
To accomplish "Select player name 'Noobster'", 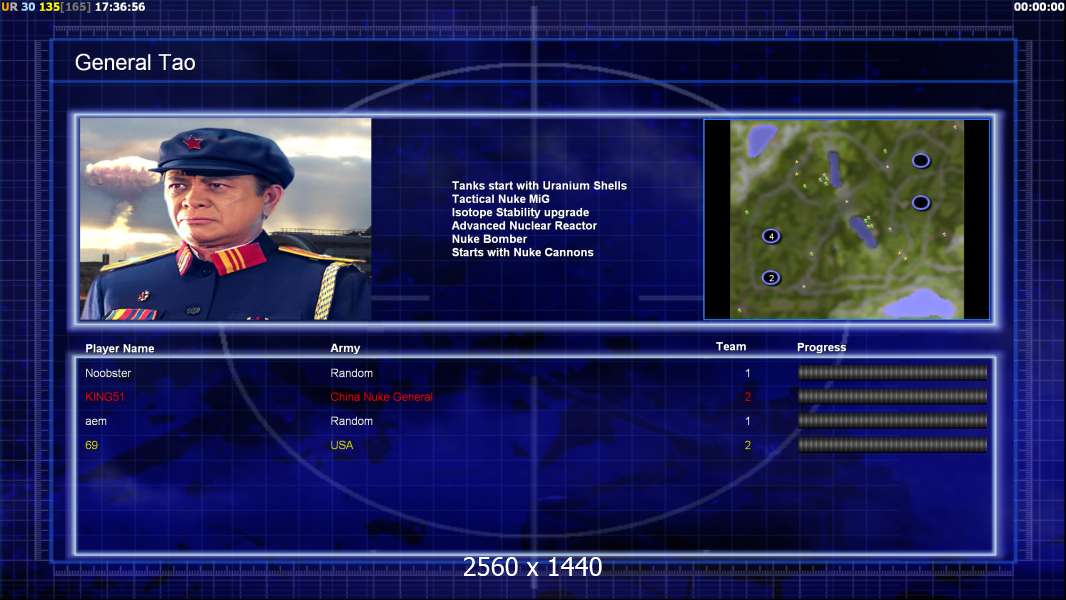I will (108, 373).
